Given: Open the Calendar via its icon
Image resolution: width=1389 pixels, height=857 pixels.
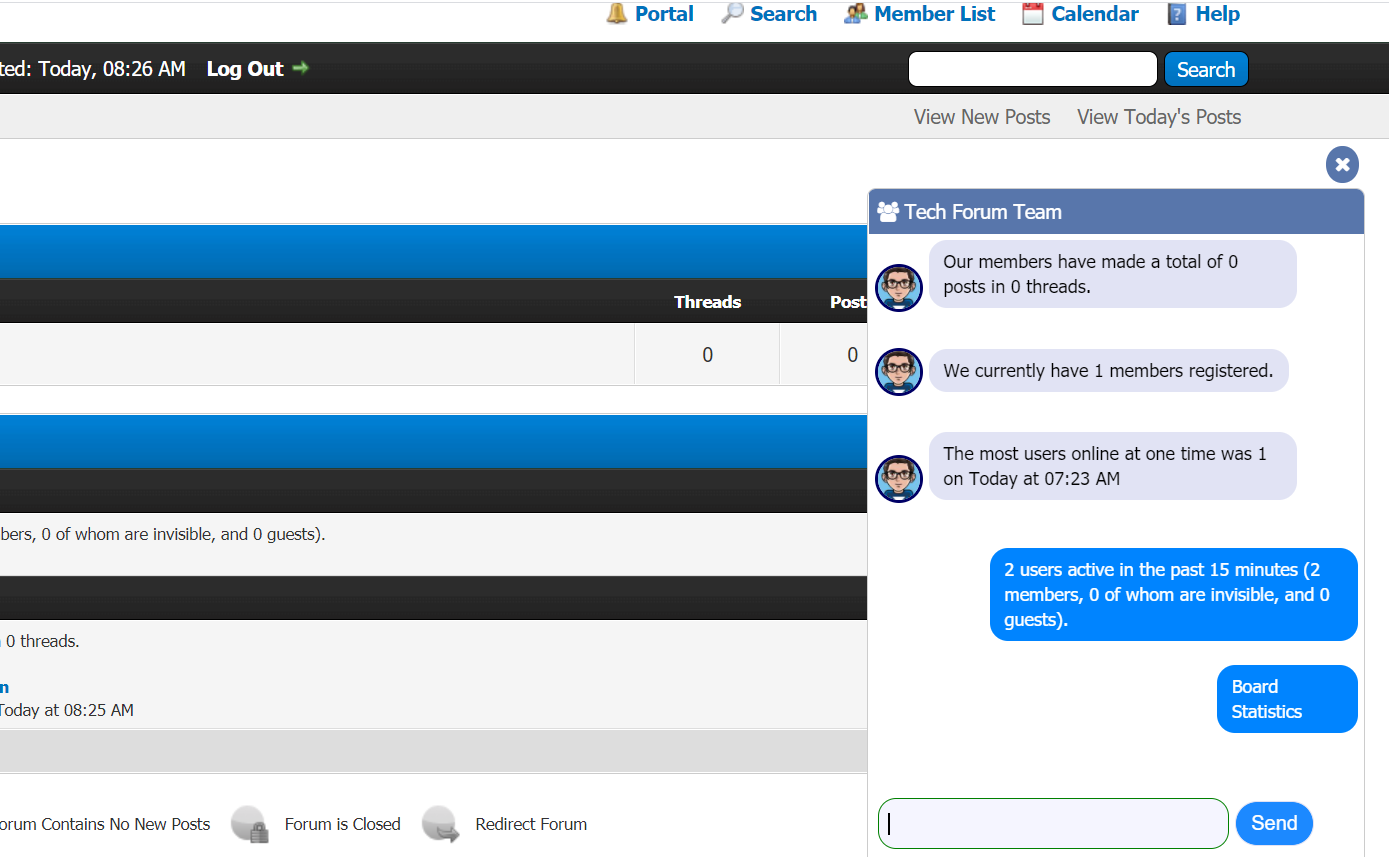Looking at the screenshot, I should [1033, 14].
